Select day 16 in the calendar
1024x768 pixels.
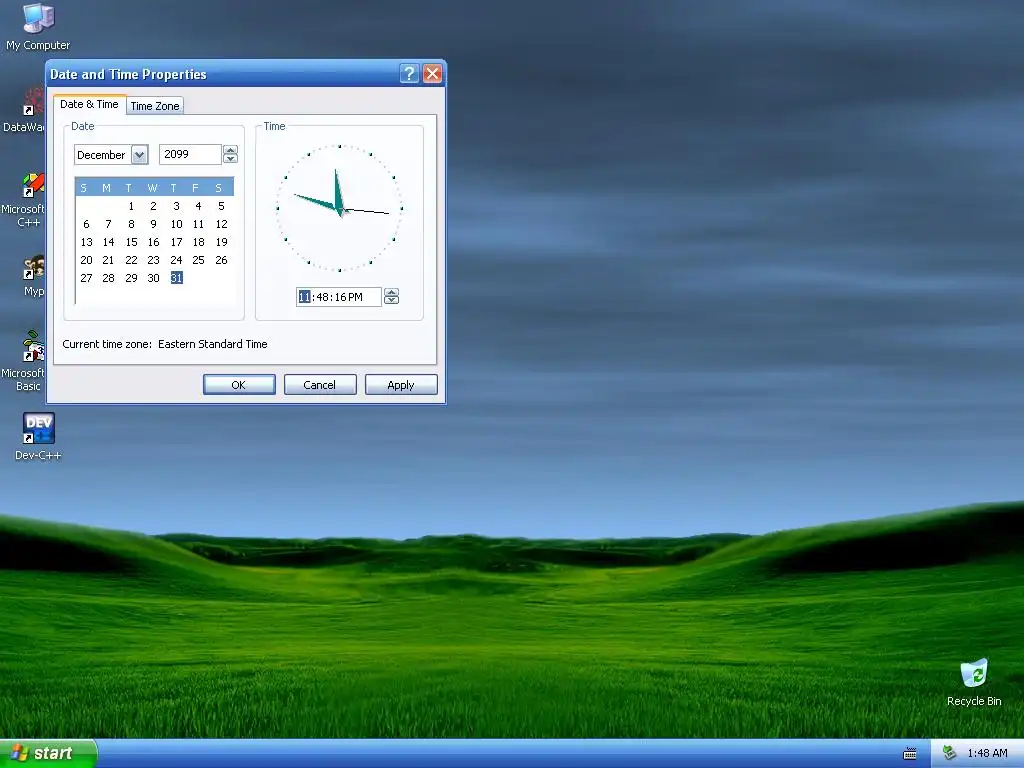pyautogui.click(x=153, y=242)
